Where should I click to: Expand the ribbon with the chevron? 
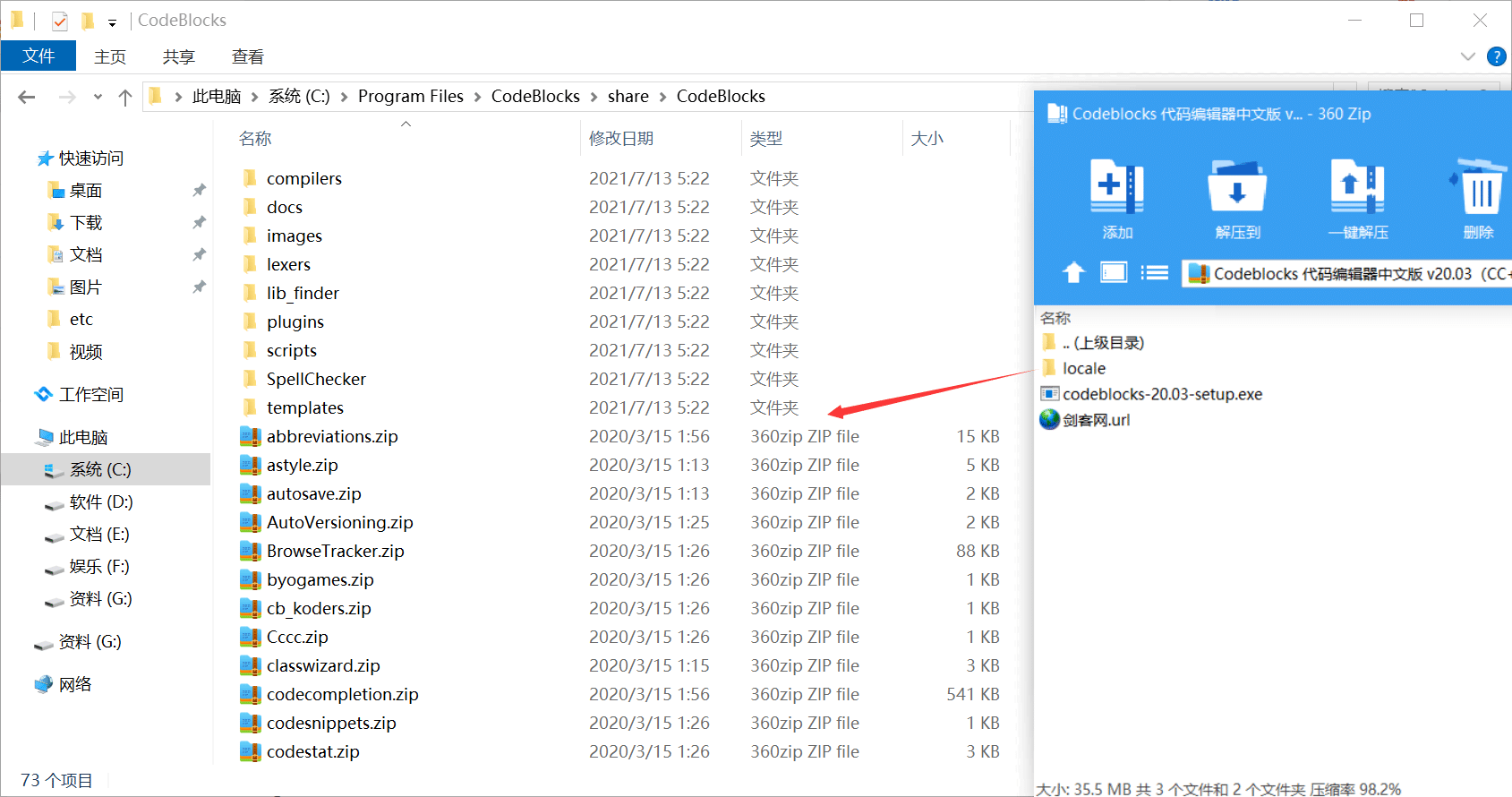point(1468,56)
